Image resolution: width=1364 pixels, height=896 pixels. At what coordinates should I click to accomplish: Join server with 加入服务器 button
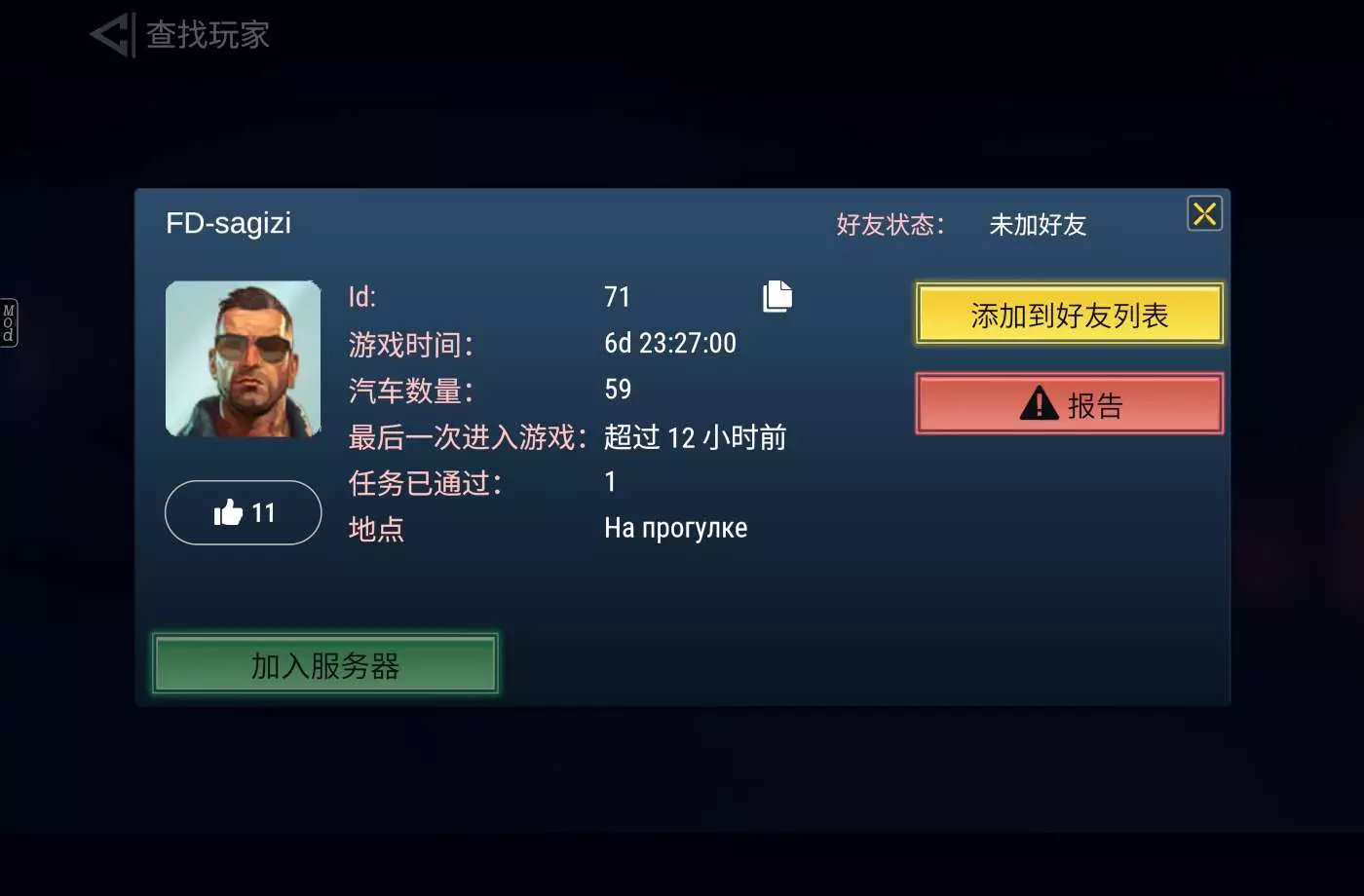pos(325,664)
